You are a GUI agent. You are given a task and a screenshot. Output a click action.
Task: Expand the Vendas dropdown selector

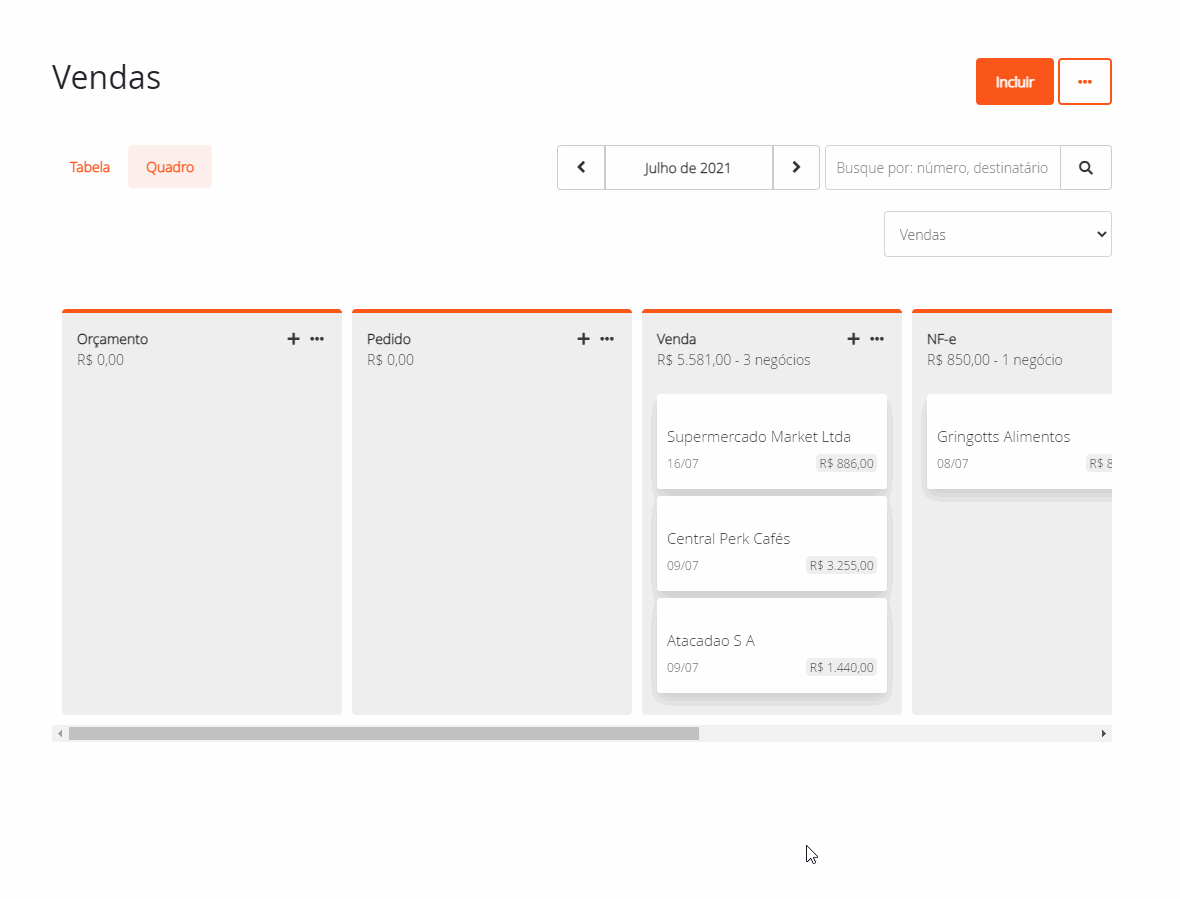pyautogui.click(x=998, y=234)
